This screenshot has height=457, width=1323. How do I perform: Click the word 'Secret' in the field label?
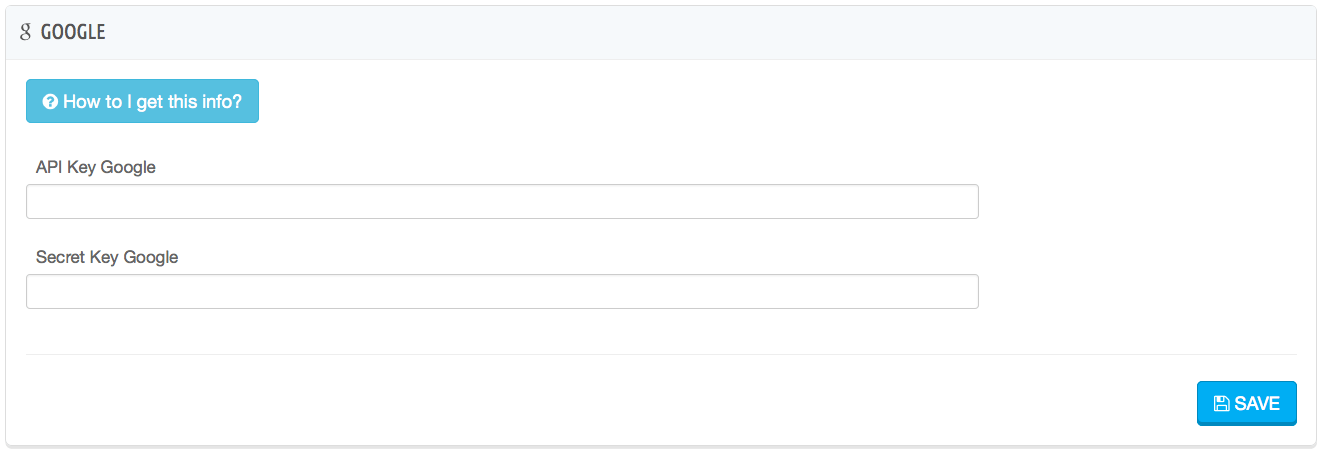[58, 257]
